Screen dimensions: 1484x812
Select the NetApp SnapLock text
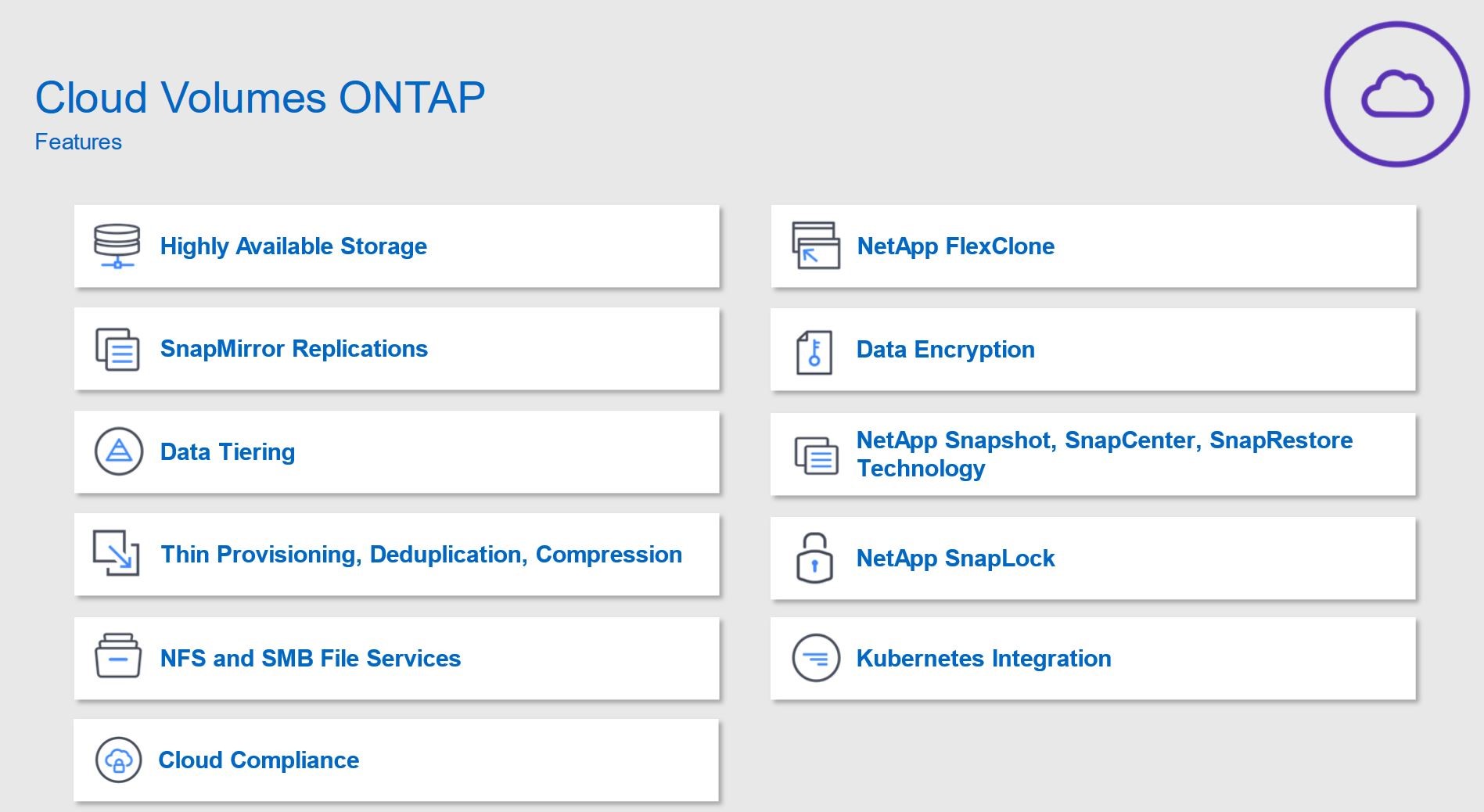(x=956, y=559)
